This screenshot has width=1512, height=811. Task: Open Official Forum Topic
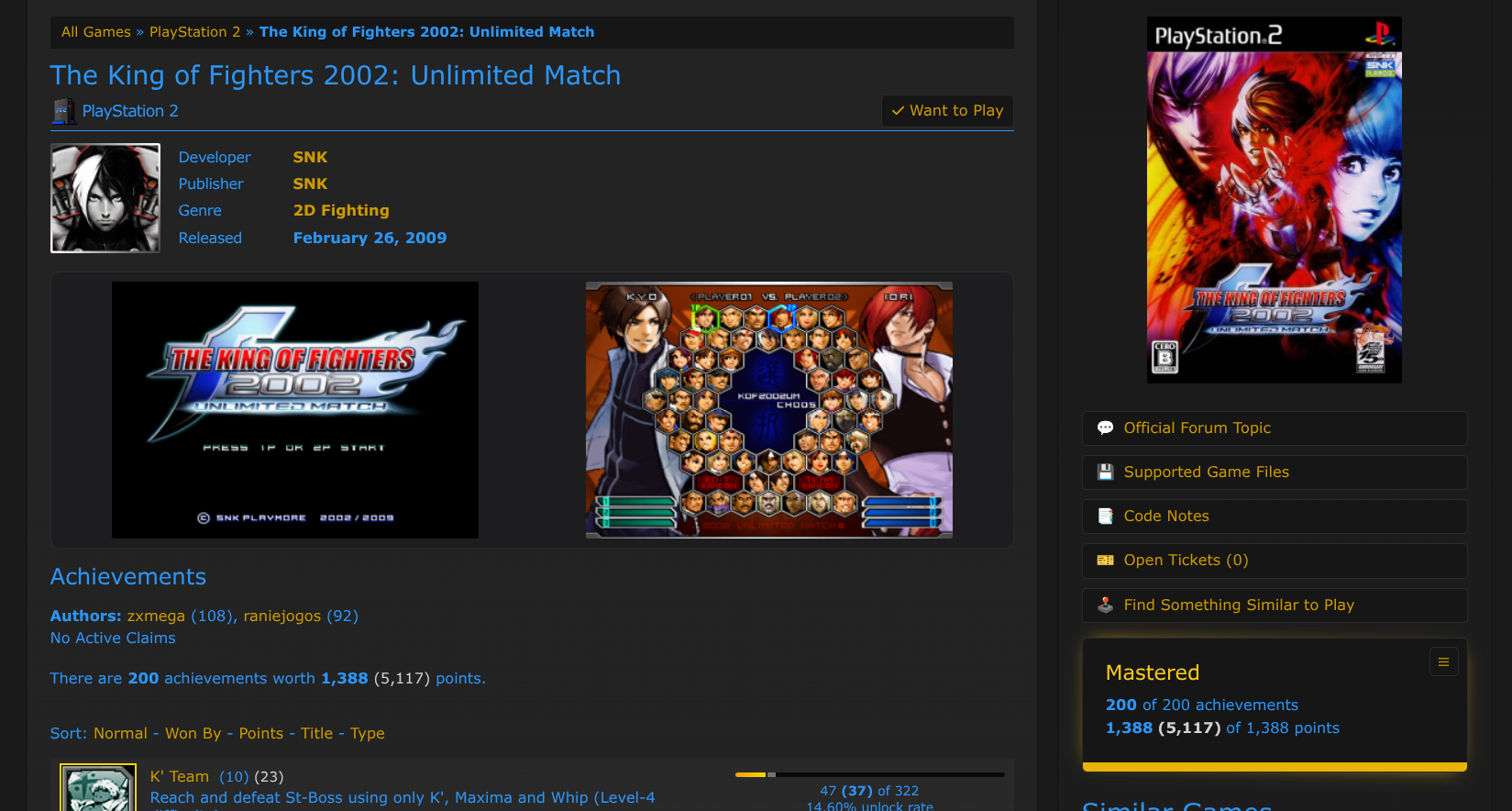click(1275, 428)
